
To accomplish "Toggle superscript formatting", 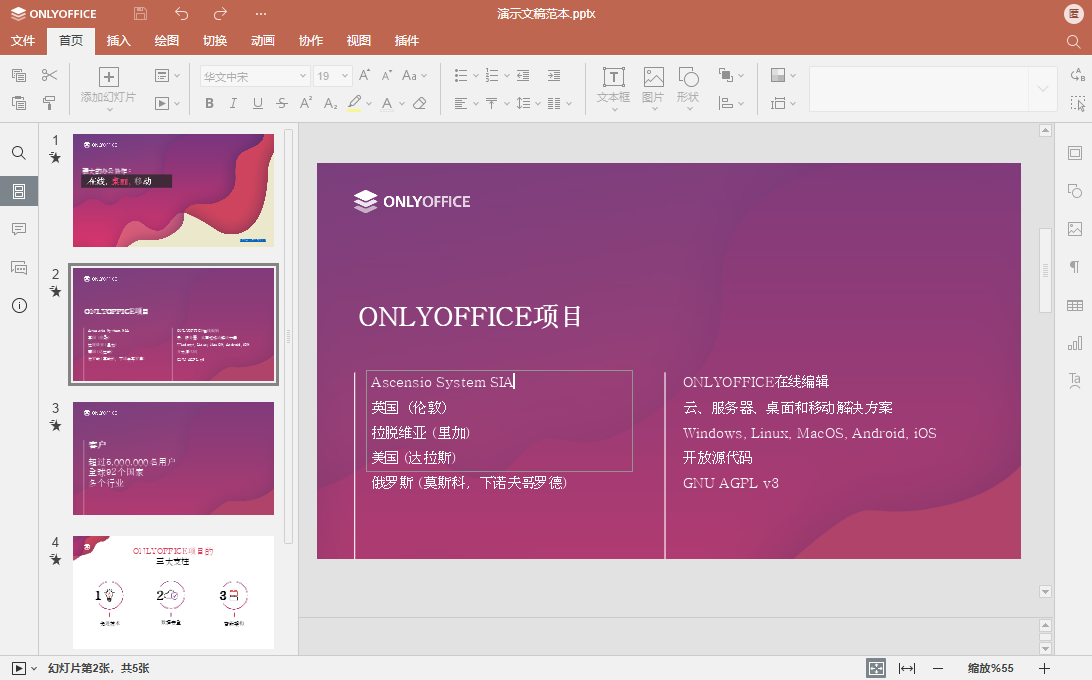I will pyautogui.click(x=306, y=103).
